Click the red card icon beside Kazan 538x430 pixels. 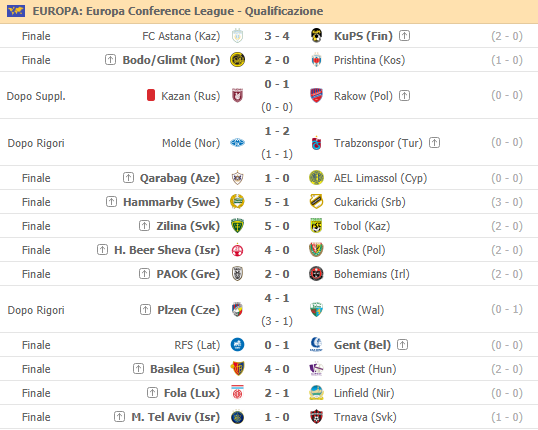[x=151, y=95]
